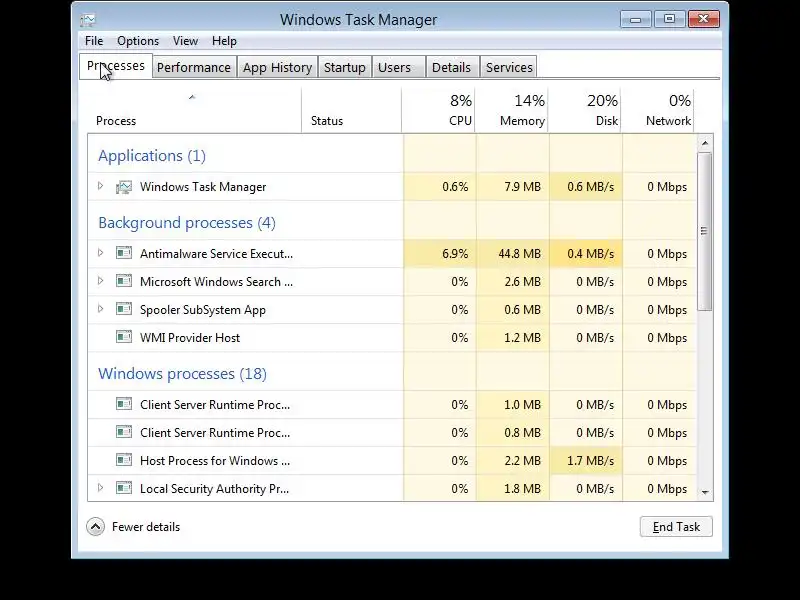
Task: Switch to the App History tab
Action: pyautogui.click(x=277, y=67)
